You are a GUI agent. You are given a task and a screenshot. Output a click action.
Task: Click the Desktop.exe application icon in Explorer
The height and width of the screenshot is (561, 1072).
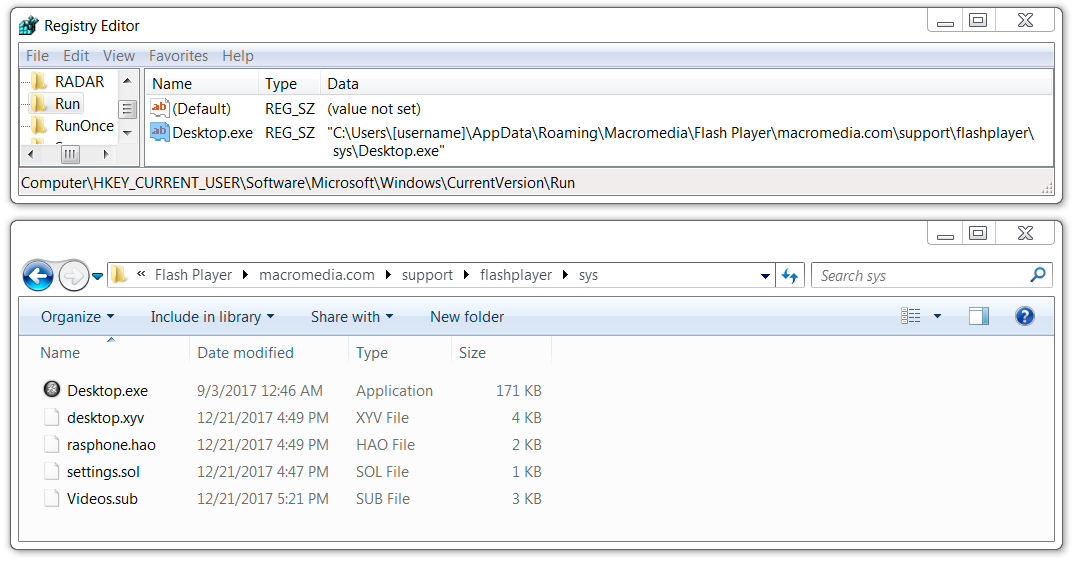(x=52, y=389)
